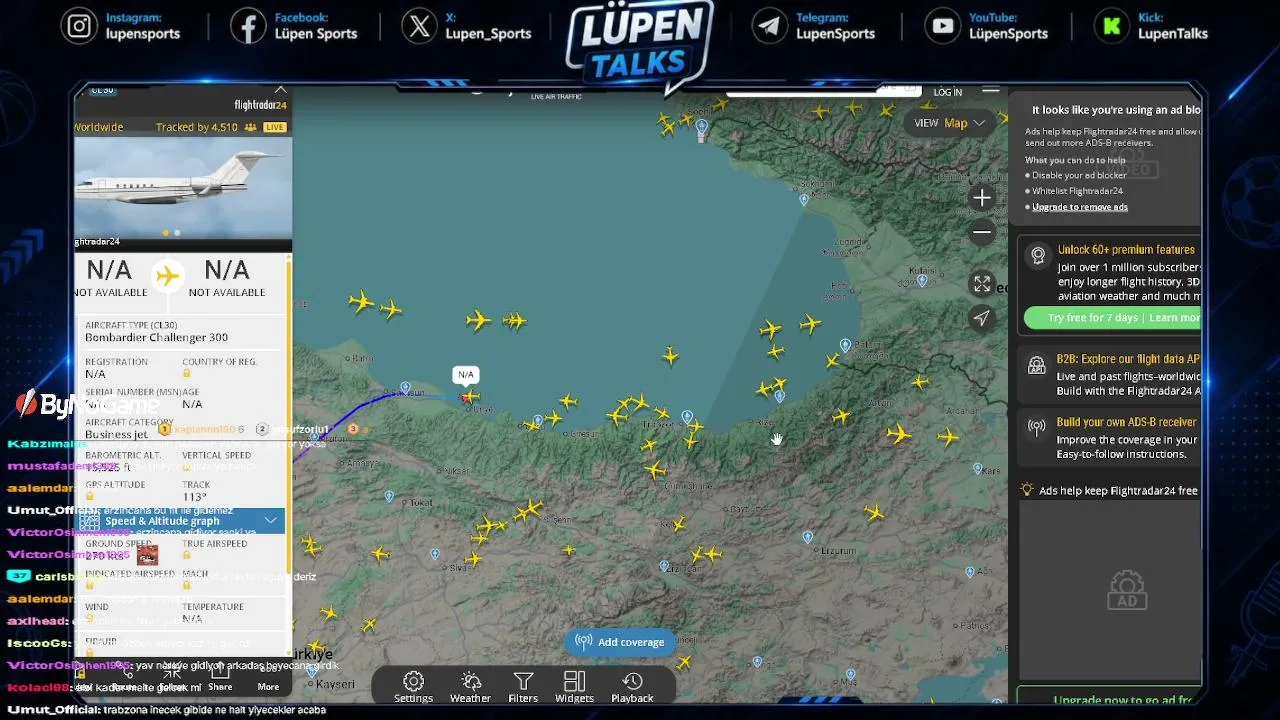Click the Unlock 60+ premium features heading
1280x720 pixels.
coord(1126,250)
